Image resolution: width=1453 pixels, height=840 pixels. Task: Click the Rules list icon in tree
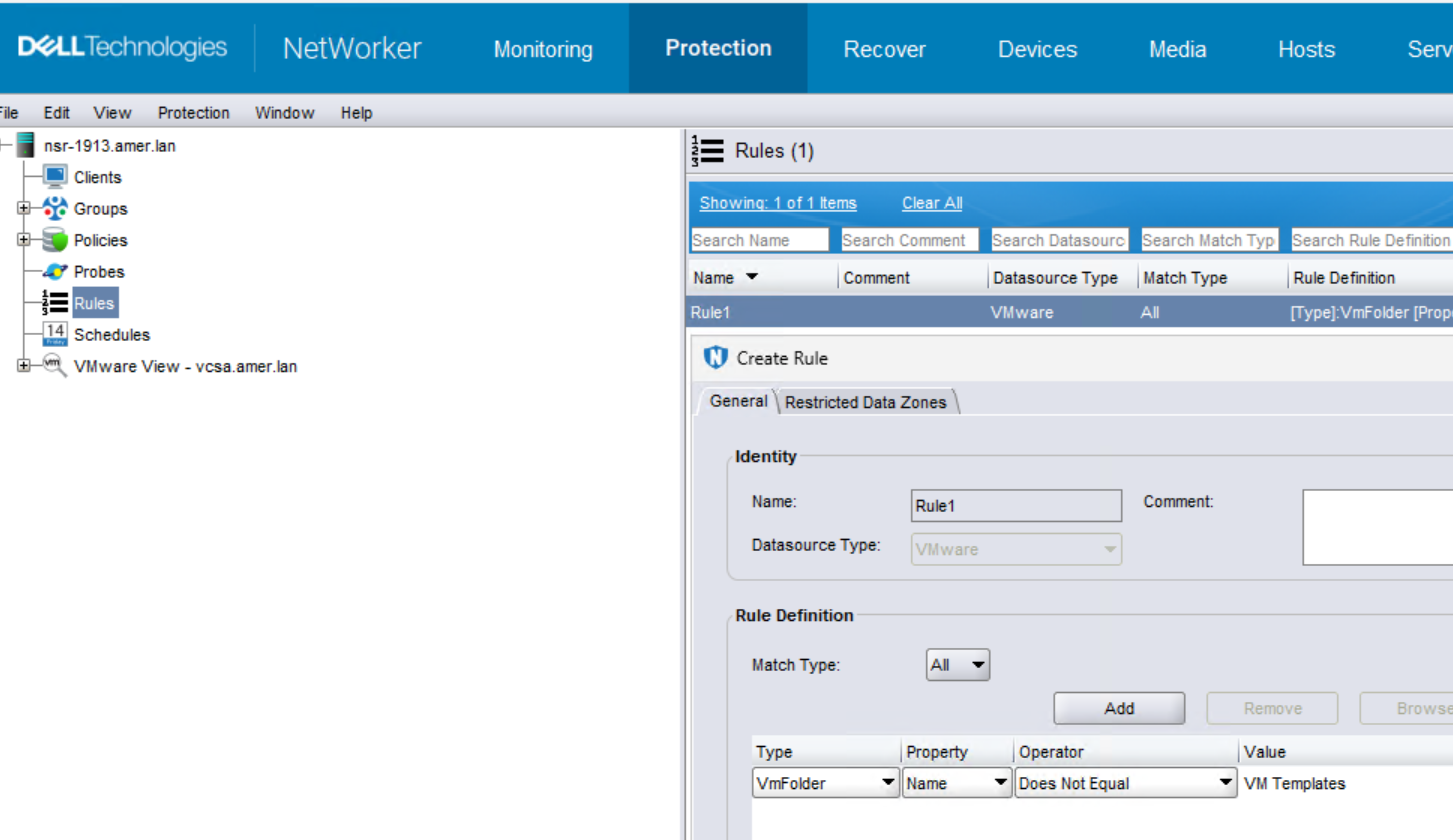(x=56, y=303)
